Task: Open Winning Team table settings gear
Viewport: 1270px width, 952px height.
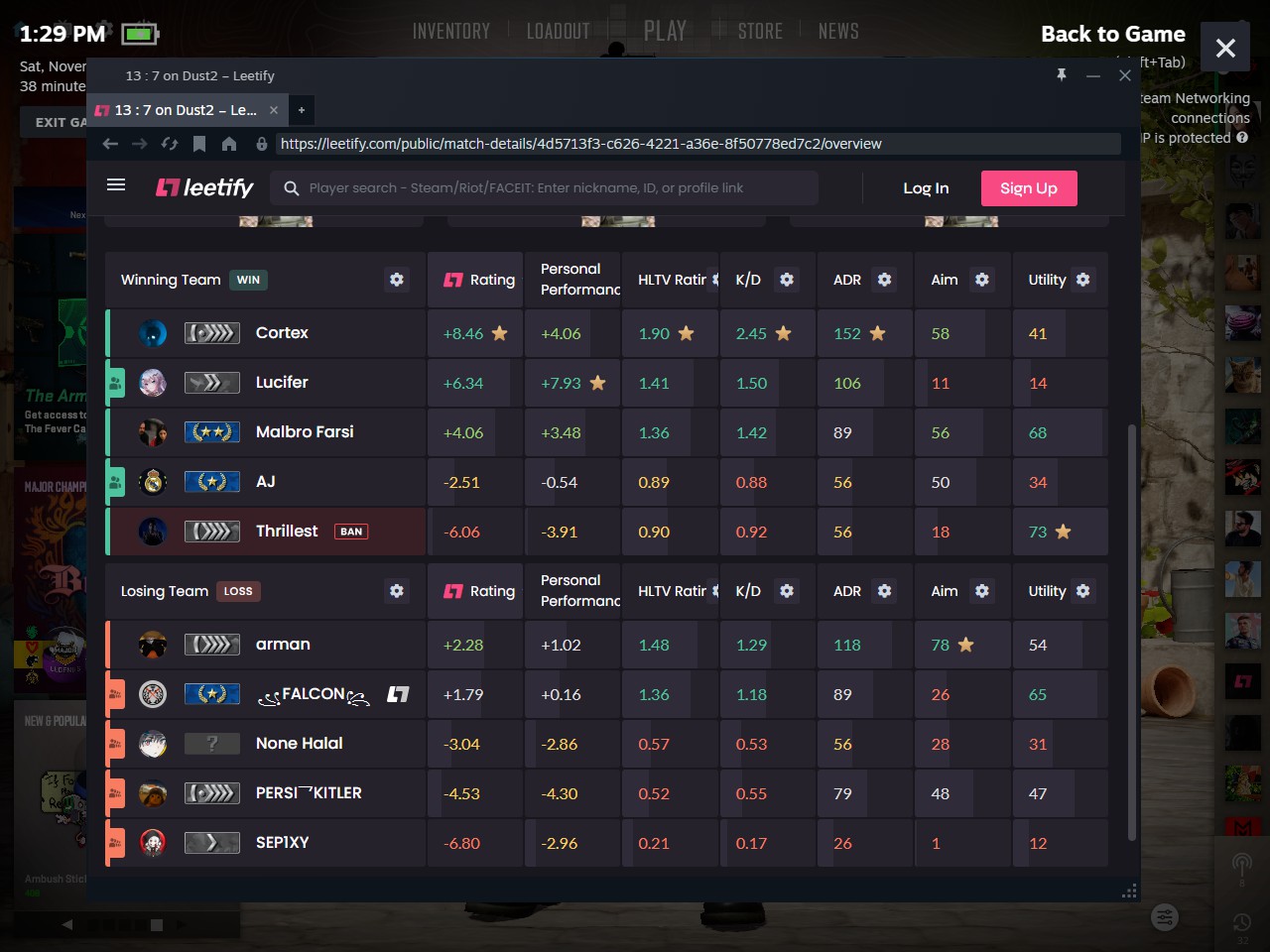Action: point(397,280)
